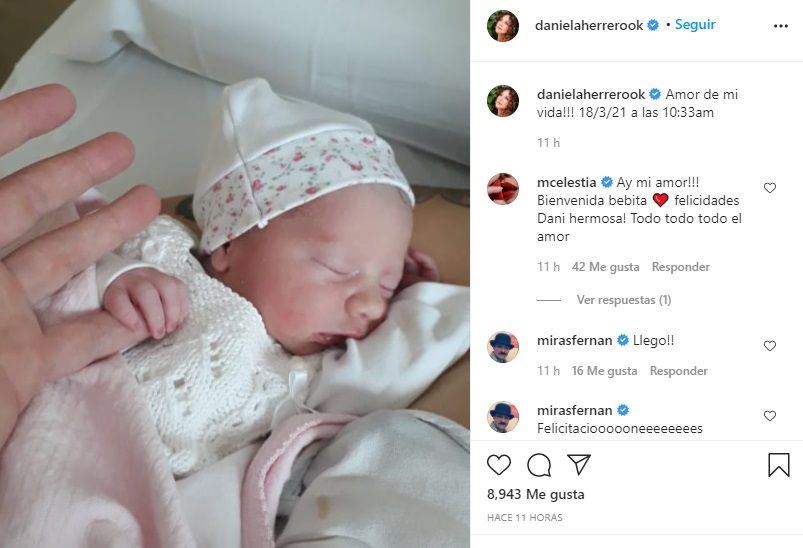Expand 'Ver respuestas (1)' replies
This screenshot has width=803, height=548.
tap(624, 300)
